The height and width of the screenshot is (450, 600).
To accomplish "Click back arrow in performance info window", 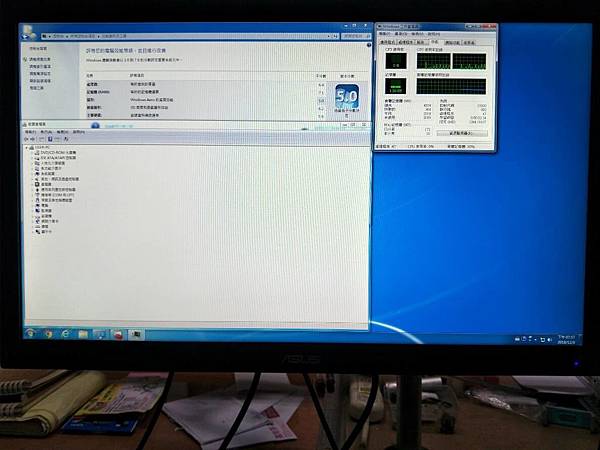I will 26,36.
